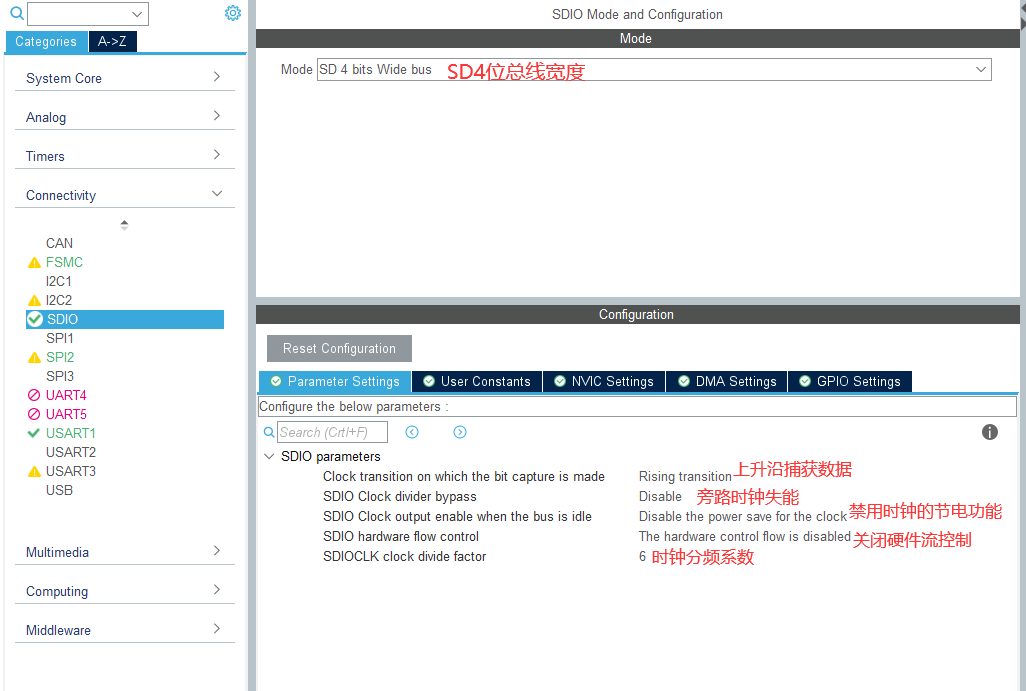This screenshot has width=1026, height=691.
Task: Expand the Middleware category
Action: coord(124,630)
